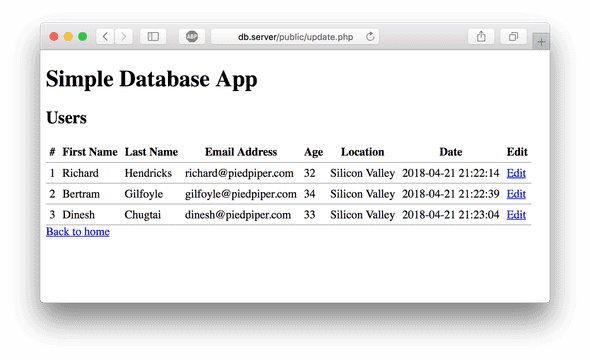The height and width of the screenshot is (360, 590).
Task: Select the first name Dinesh
Action: [79, 214]
